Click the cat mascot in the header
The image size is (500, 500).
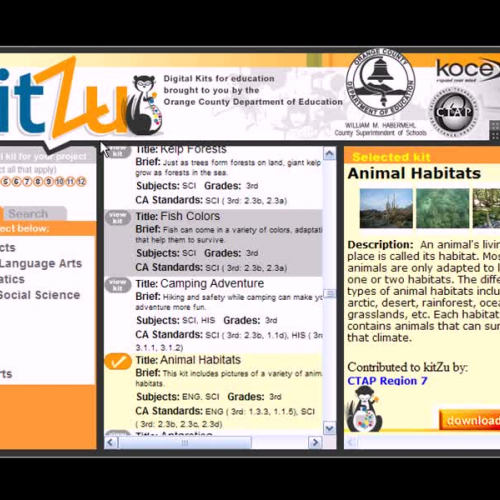pyautogui.click(x=145, y=105)
